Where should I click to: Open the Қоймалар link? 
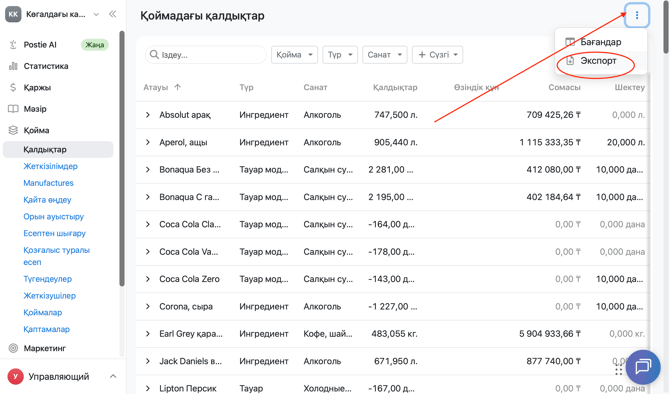42,312
